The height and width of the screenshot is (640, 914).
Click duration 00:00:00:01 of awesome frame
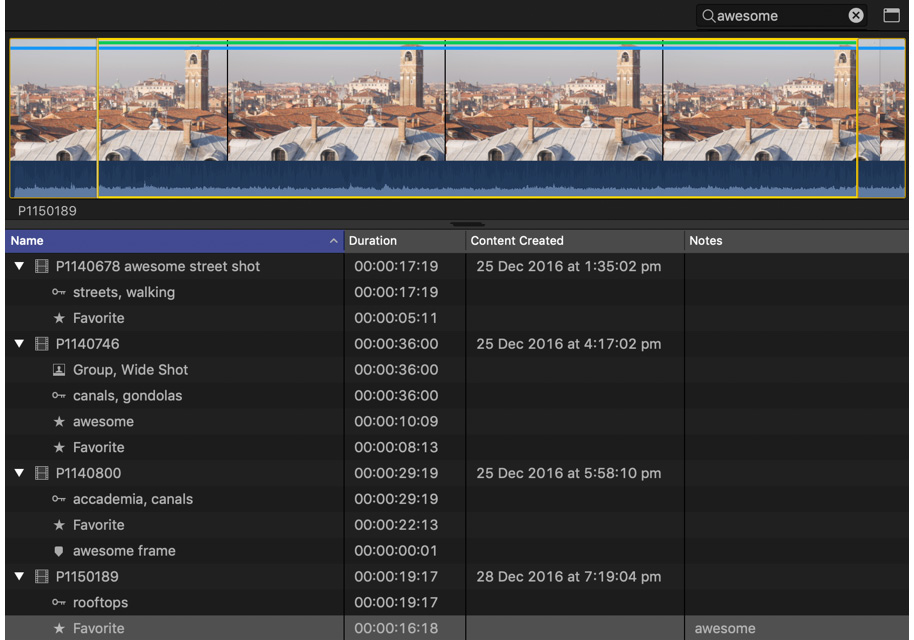pos(396,551)
